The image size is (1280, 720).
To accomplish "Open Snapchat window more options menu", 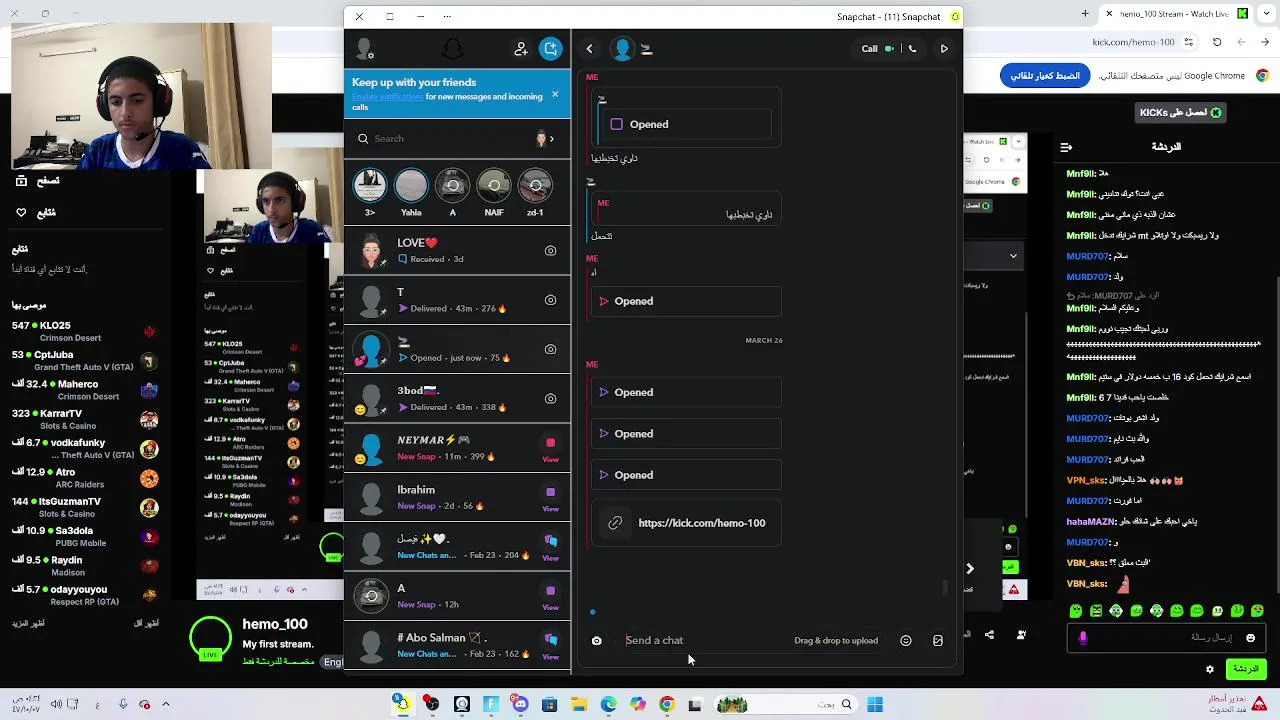I will [x=447, y=16].
